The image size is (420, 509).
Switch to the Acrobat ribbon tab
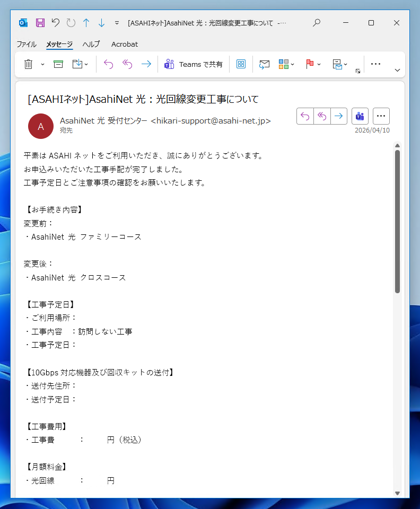tap(124, 44)
